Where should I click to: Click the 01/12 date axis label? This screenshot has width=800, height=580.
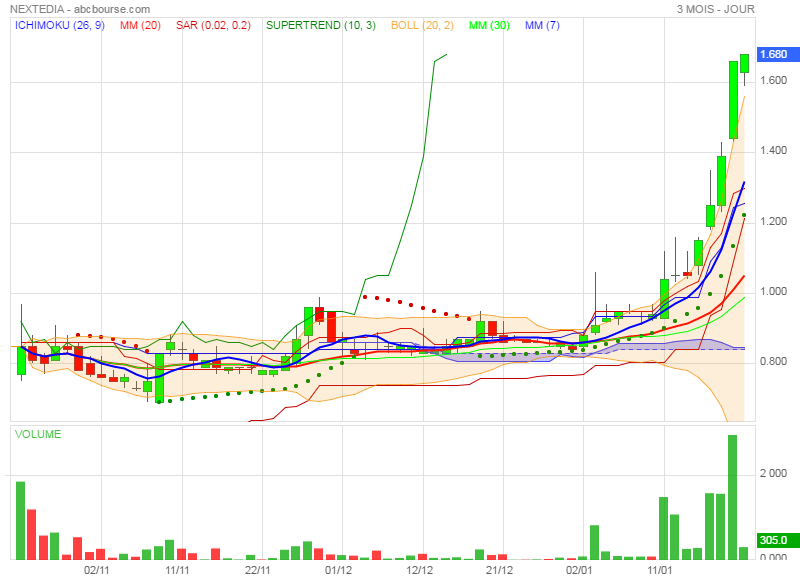pos(338,570)
